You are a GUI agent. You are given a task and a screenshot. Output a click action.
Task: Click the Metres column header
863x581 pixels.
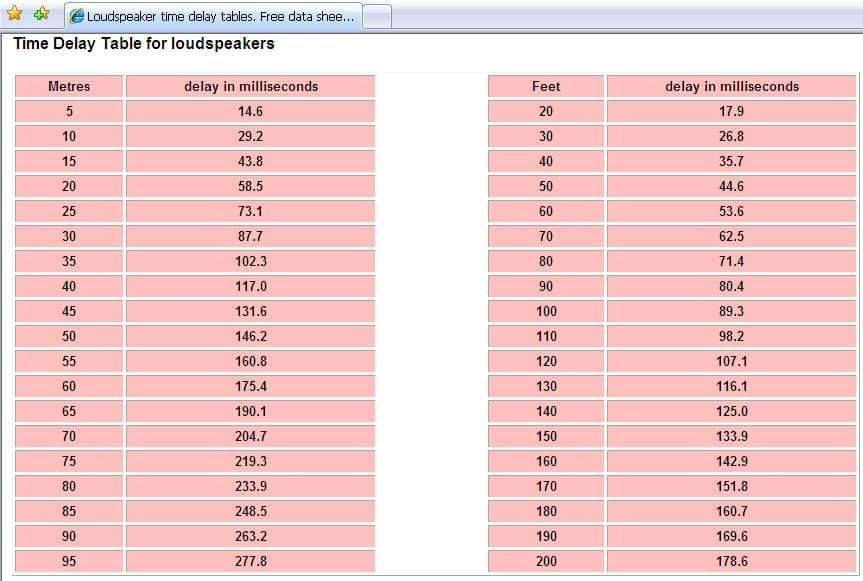click(69, 86)
